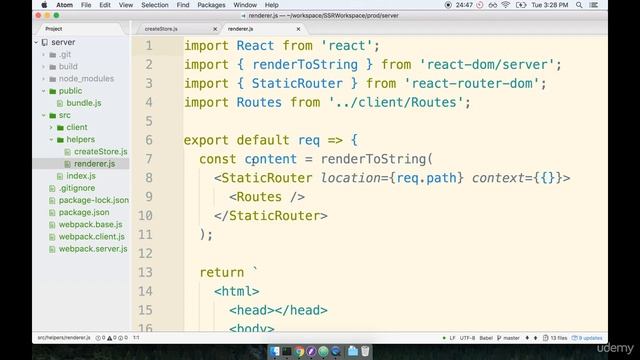Open the File menu
640x360 pixels.
[86, 5]
